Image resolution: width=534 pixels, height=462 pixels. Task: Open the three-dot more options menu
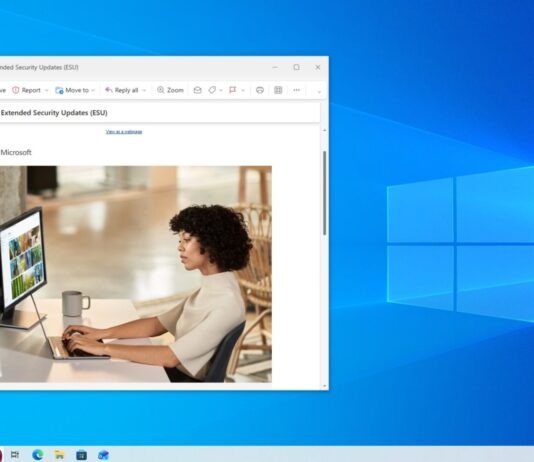(x=297, y=90)
